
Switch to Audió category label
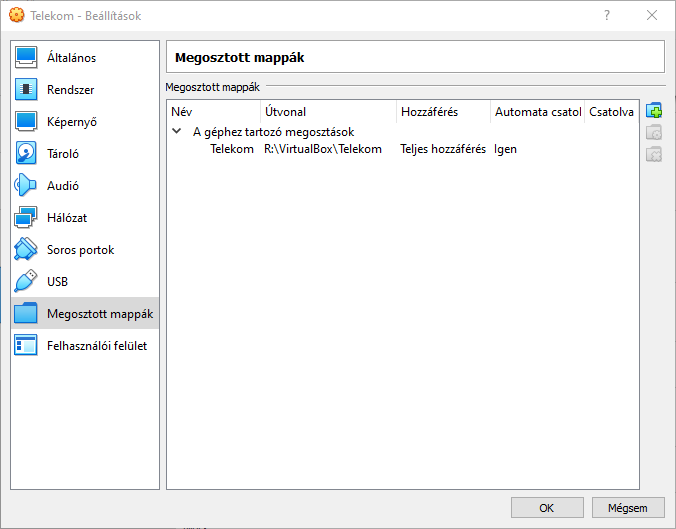click(63, 186)
